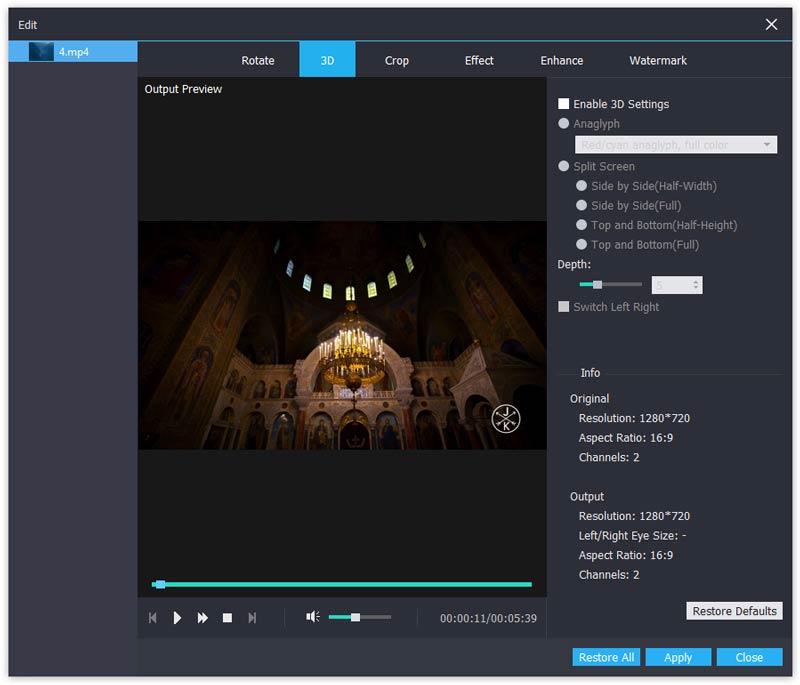Close the Edit dialog with X
The image size is (800, 685).
coord(771,24)
